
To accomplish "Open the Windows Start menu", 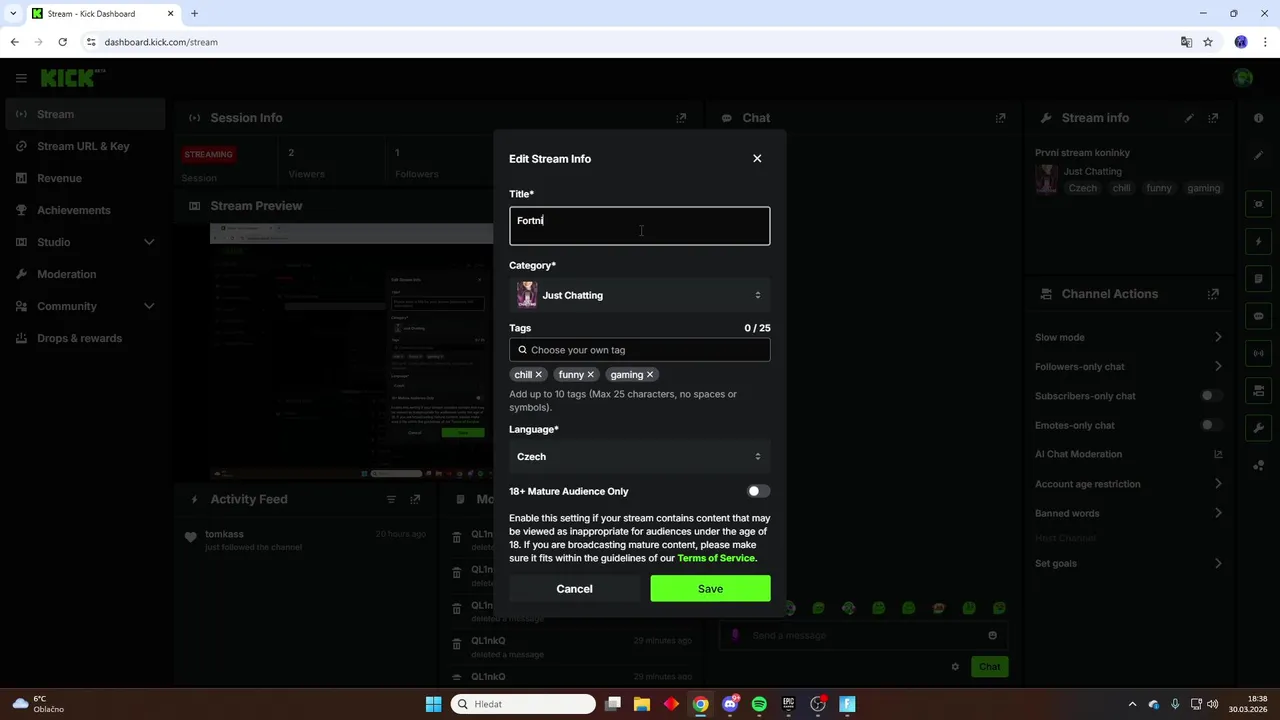I will (x=433, y=704).
